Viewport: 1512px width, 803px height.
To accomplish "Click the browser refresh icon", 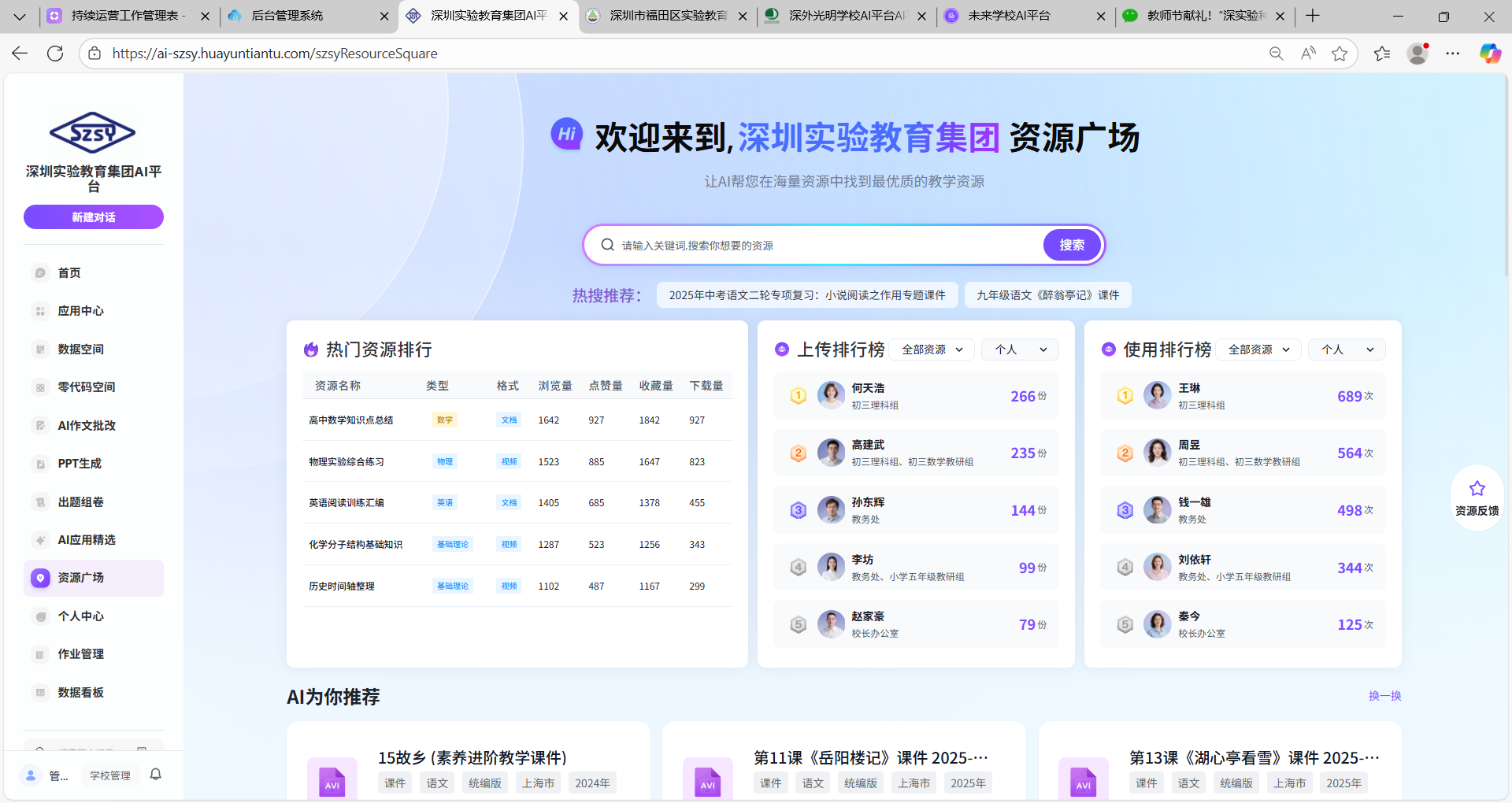I will [x=55, y=54].
